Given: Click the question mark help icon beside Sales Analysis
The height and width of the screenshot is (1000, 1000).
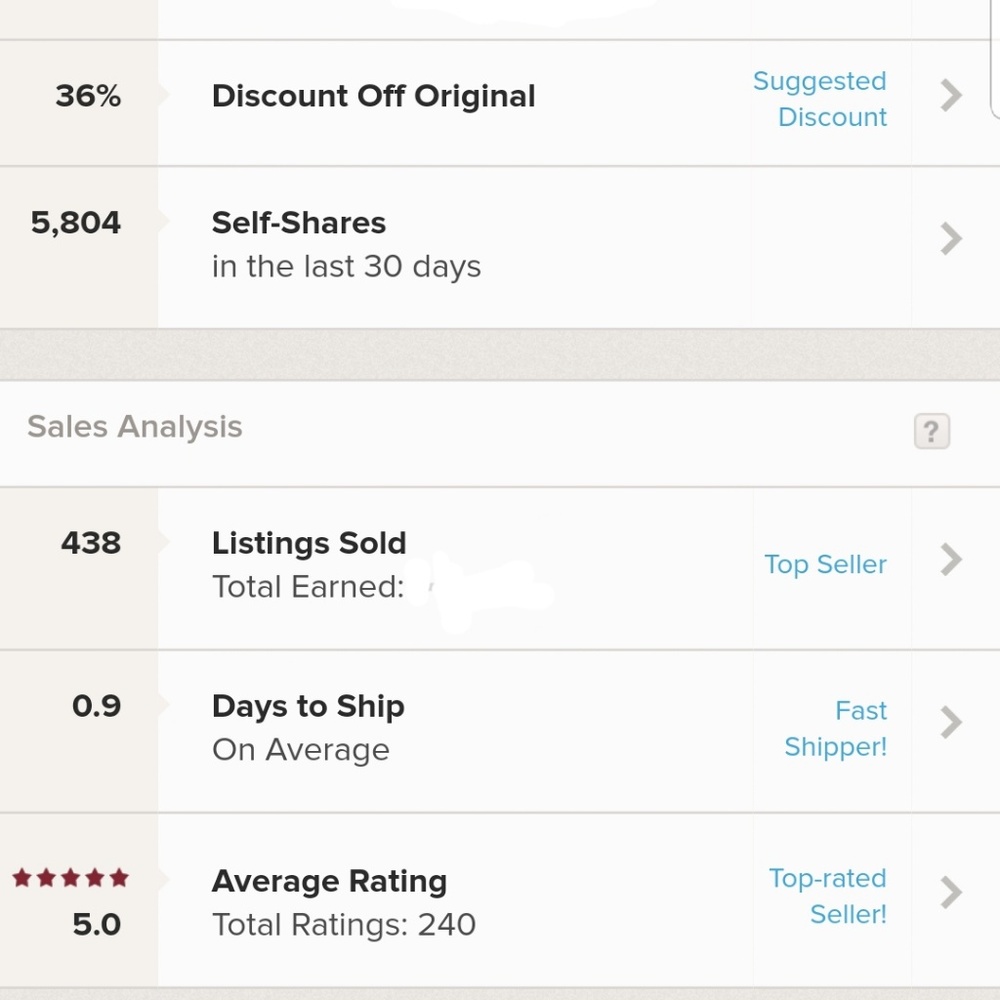Looking at the screenshot, I should point(932,430).
